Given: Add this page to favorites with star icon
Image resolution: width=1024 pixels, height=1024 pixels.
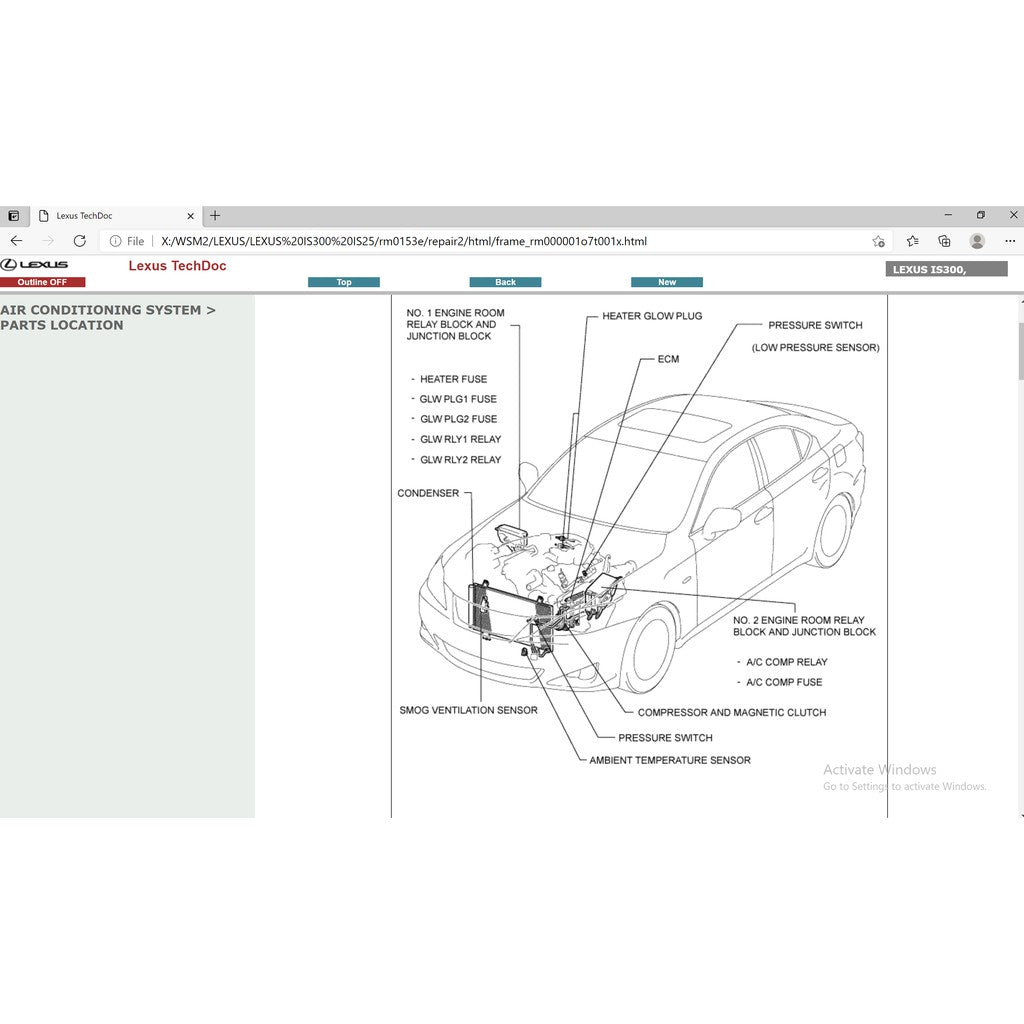Looking at the screenshot, I should pos(877,241).
